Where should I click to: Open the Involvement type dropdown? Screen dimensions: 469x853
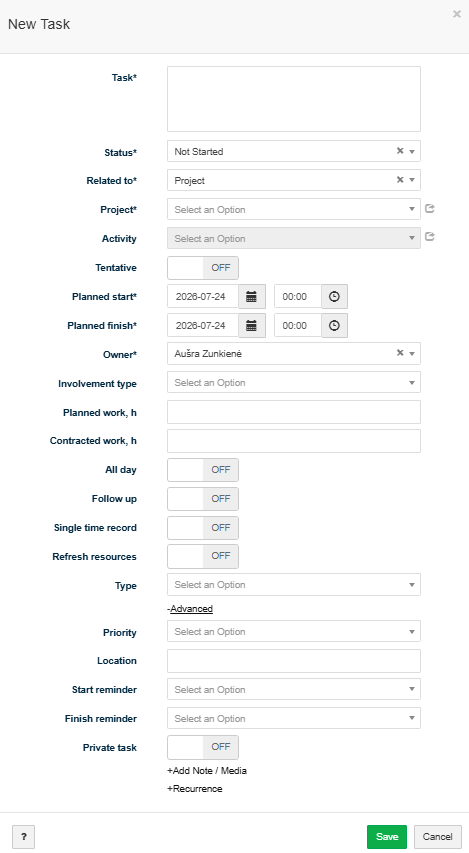(x=294, y=382)
